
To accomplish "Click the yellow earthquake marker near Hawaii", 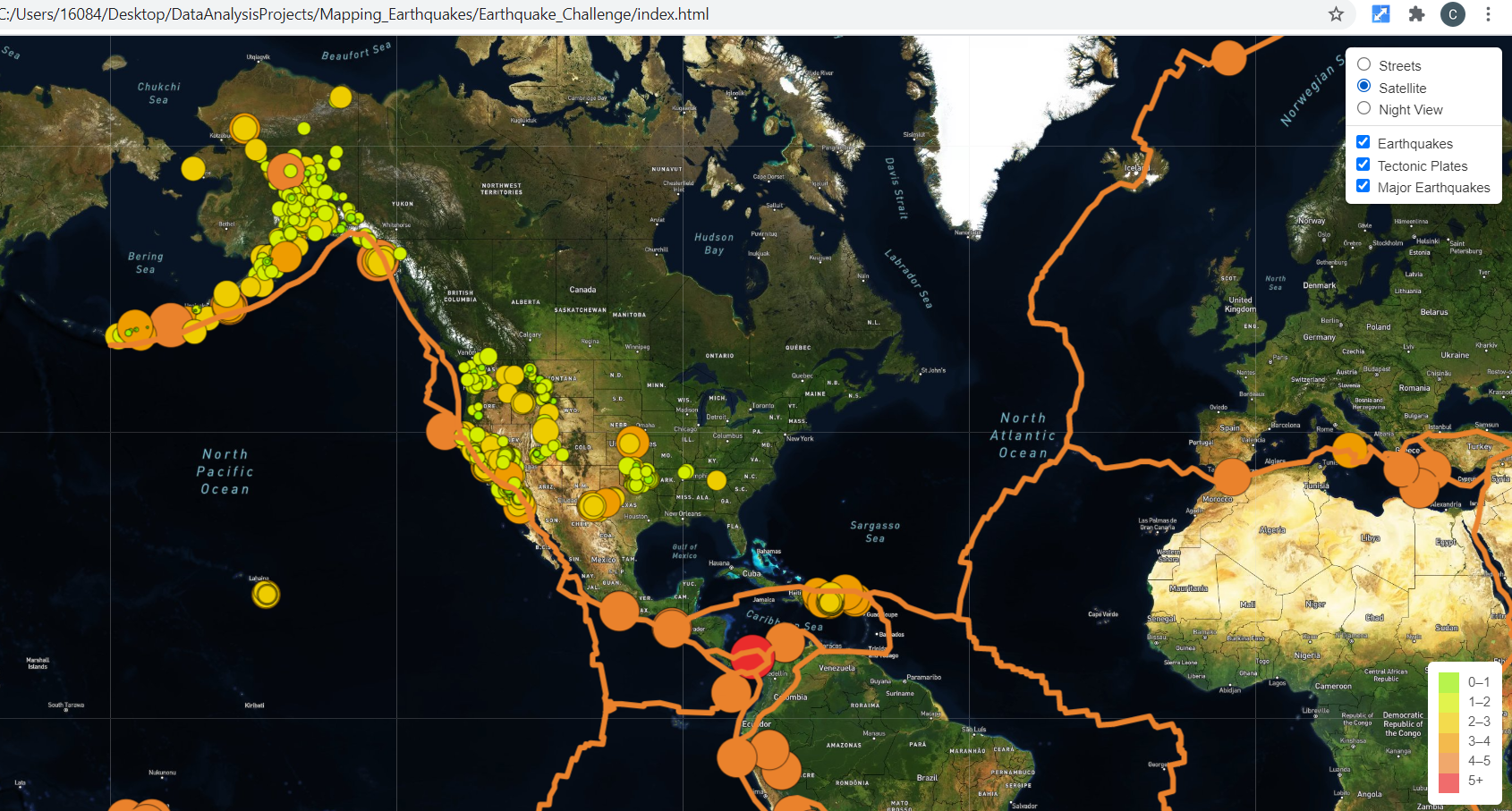I will pos(265,594).
